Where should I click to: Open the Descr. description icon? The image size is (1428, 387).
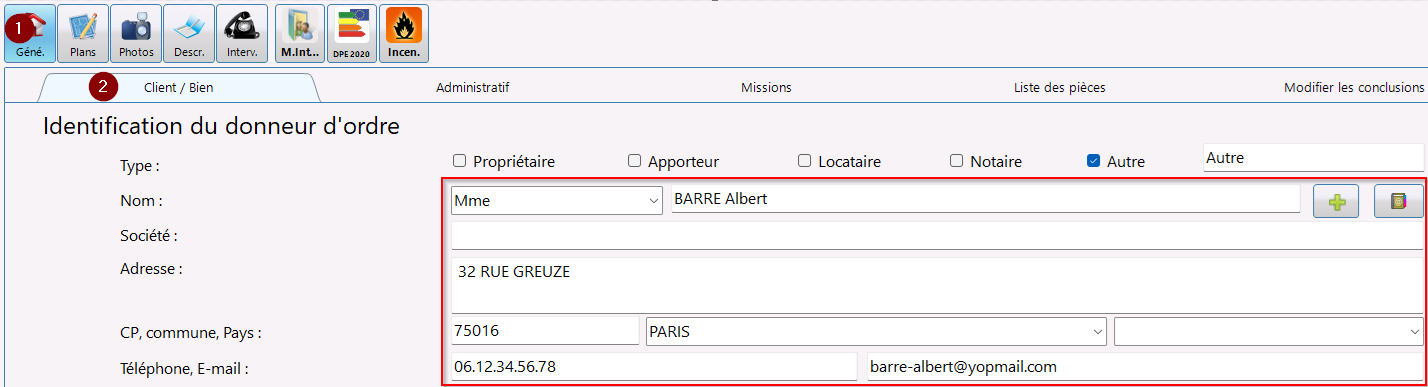point(189,33)
